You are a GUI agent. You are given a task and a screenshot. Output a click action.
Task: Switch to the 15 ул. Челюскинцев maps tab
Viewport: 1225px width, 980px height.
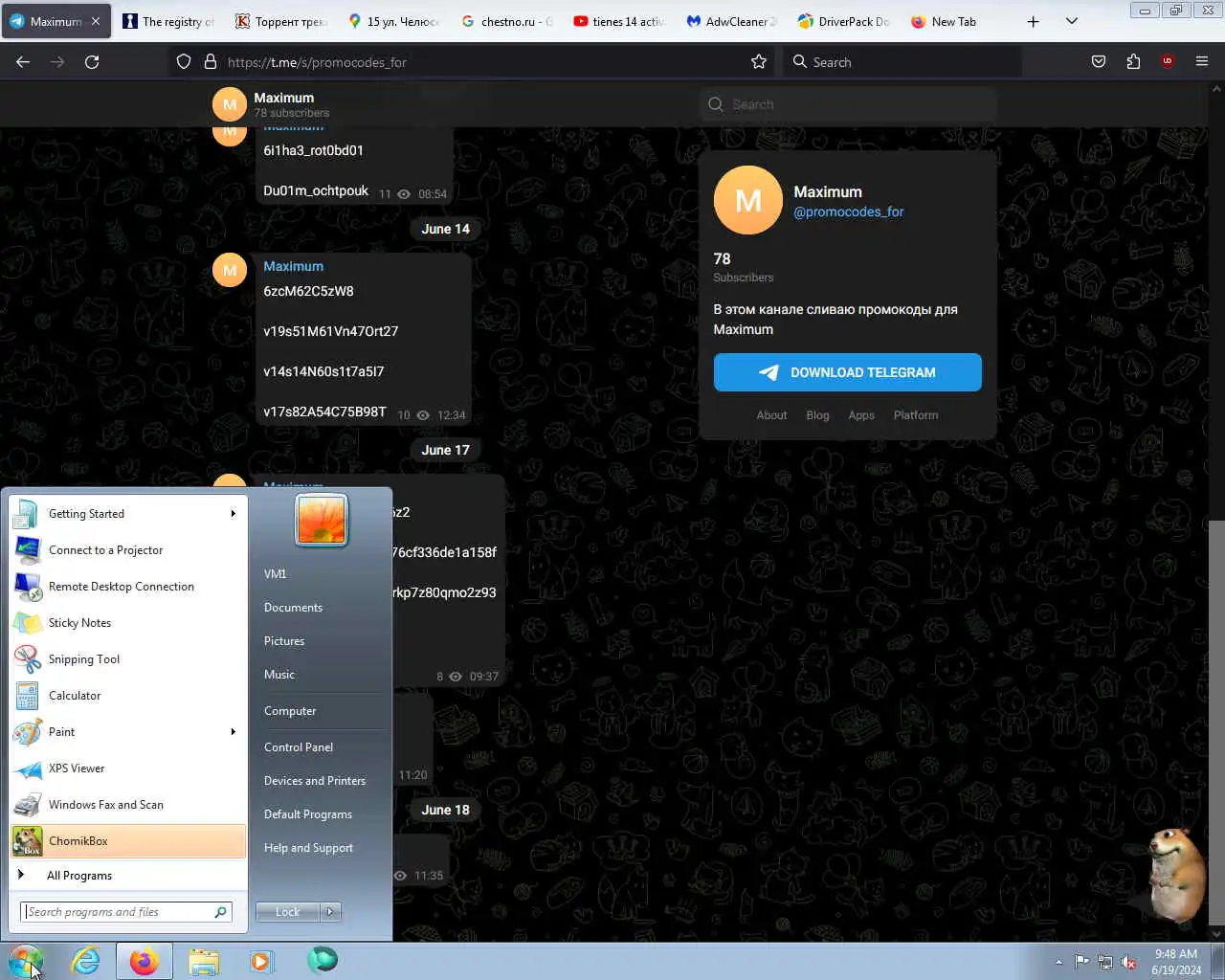pyautogui.click(x=393, y=21)
